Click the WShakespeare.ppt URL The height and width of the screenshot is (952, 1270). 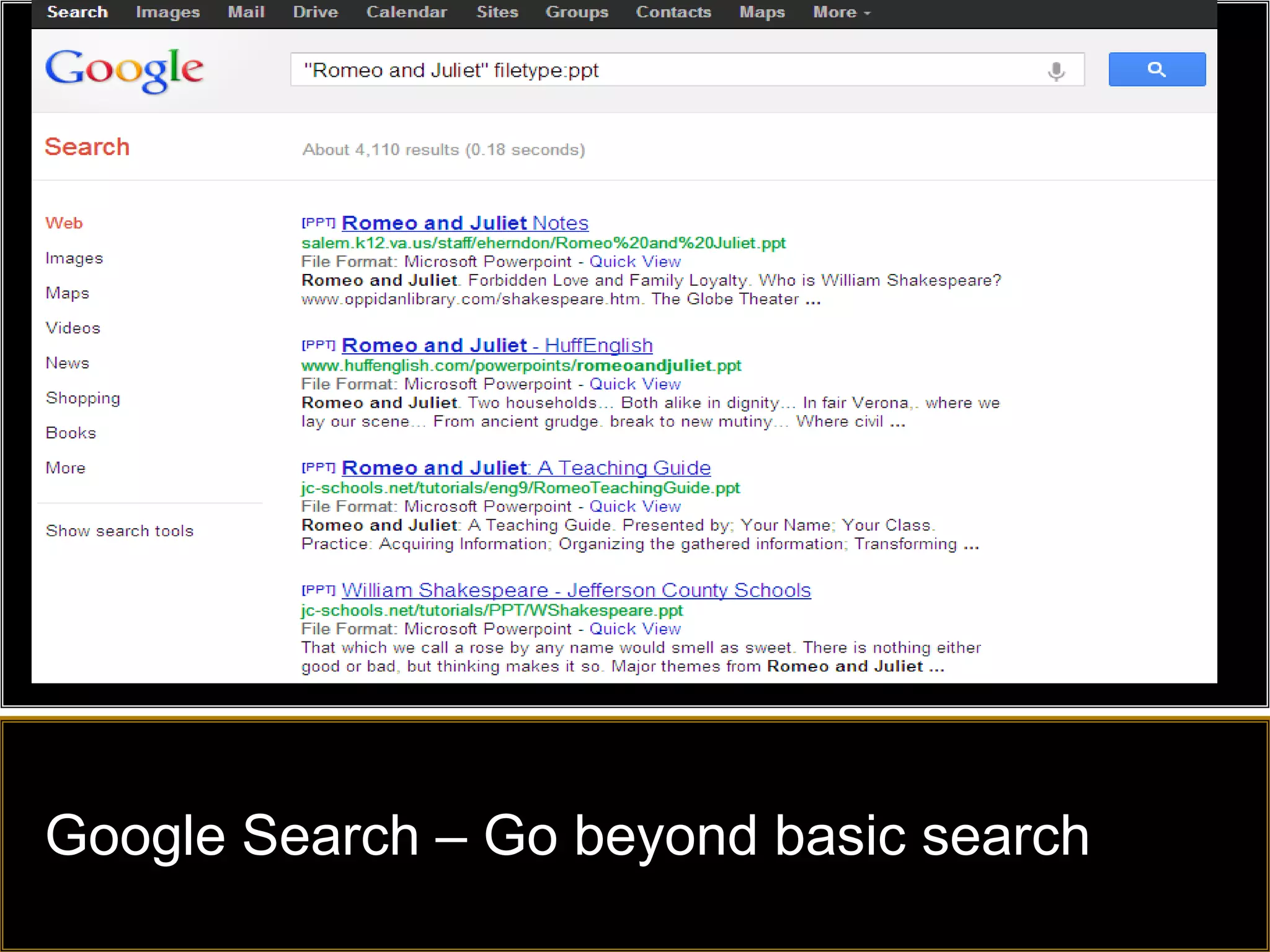click(x=492, y=610)
